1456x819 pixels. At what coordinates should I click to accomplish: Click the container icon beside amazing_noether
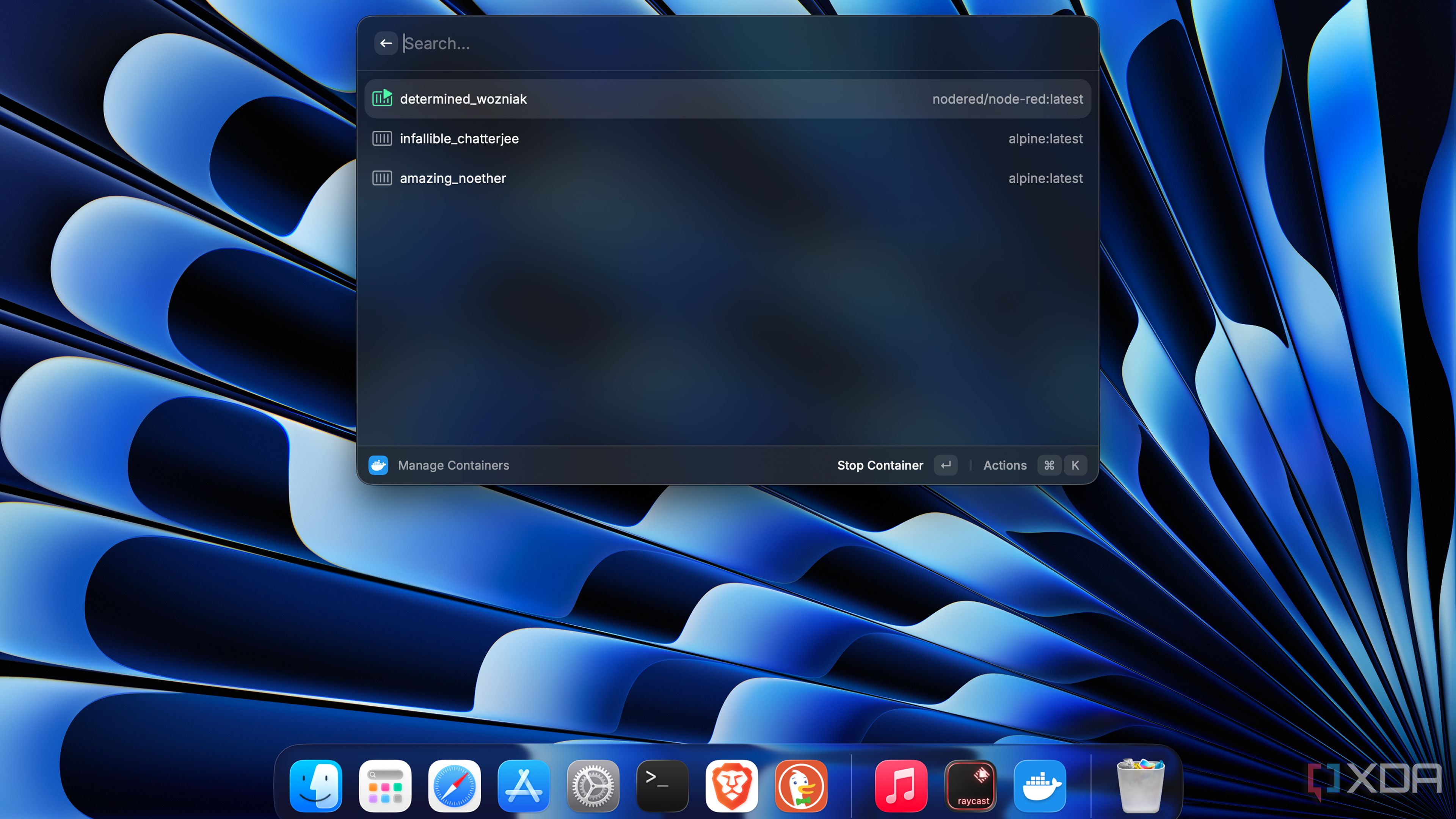382,178
